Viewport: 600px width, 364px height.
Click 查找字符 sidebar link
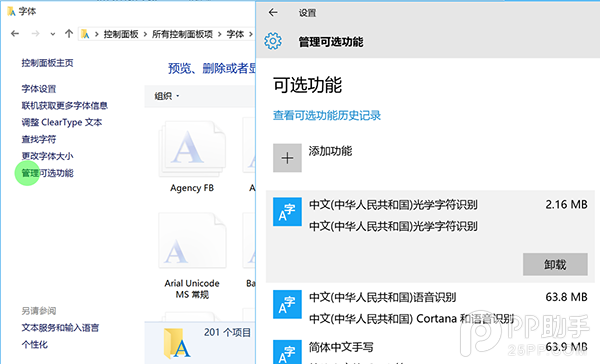pos(39,139)
